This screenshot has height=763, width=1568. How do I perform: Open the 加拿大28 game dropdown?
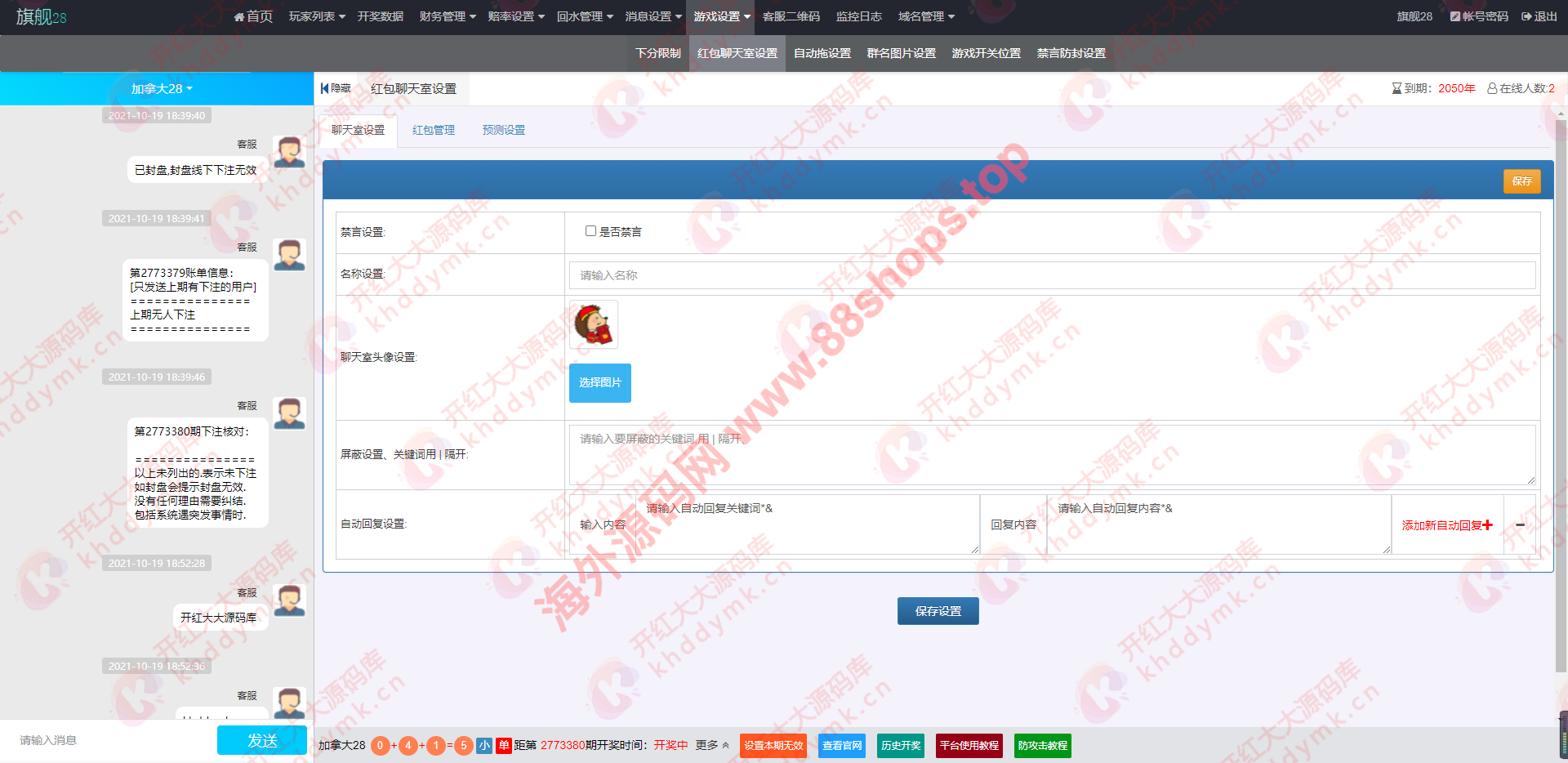point(161,89)
